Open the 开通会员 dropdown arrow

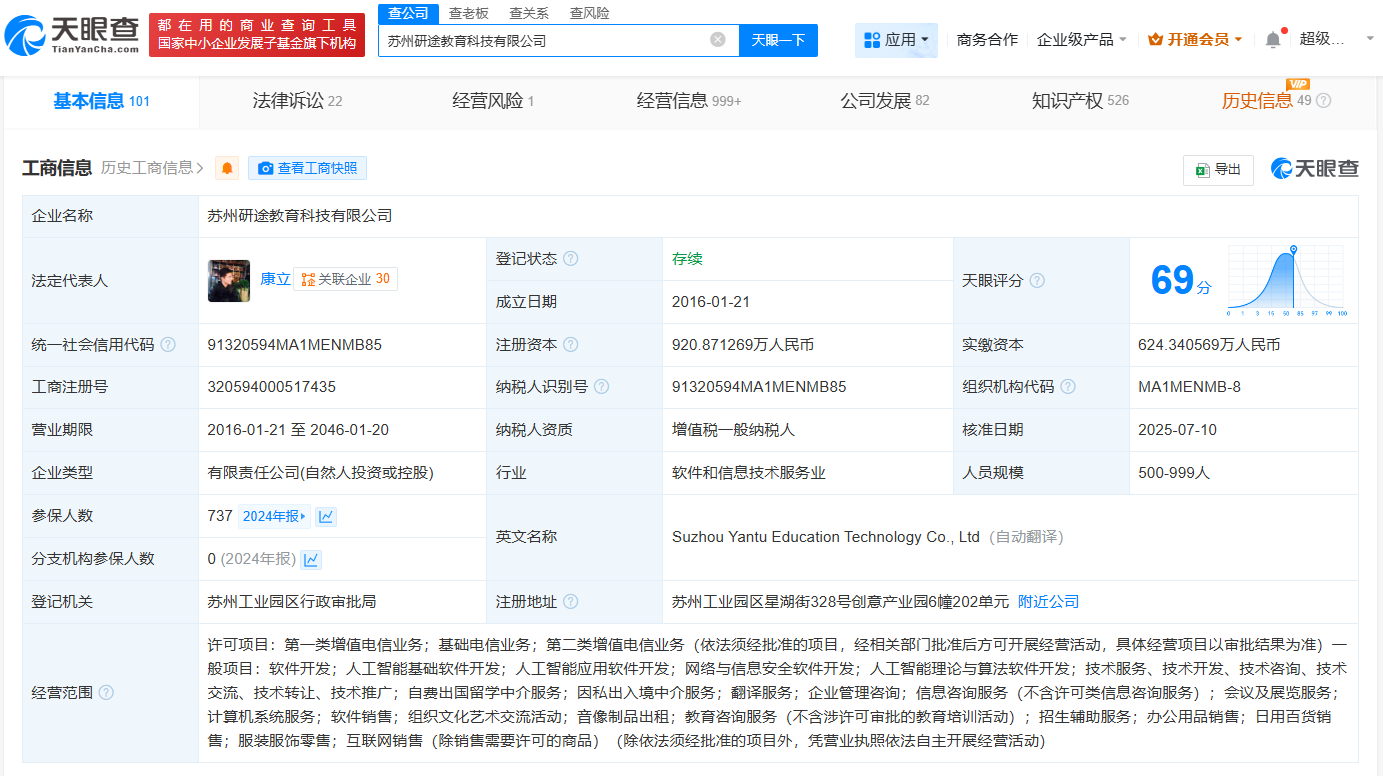click(1240, 39)
